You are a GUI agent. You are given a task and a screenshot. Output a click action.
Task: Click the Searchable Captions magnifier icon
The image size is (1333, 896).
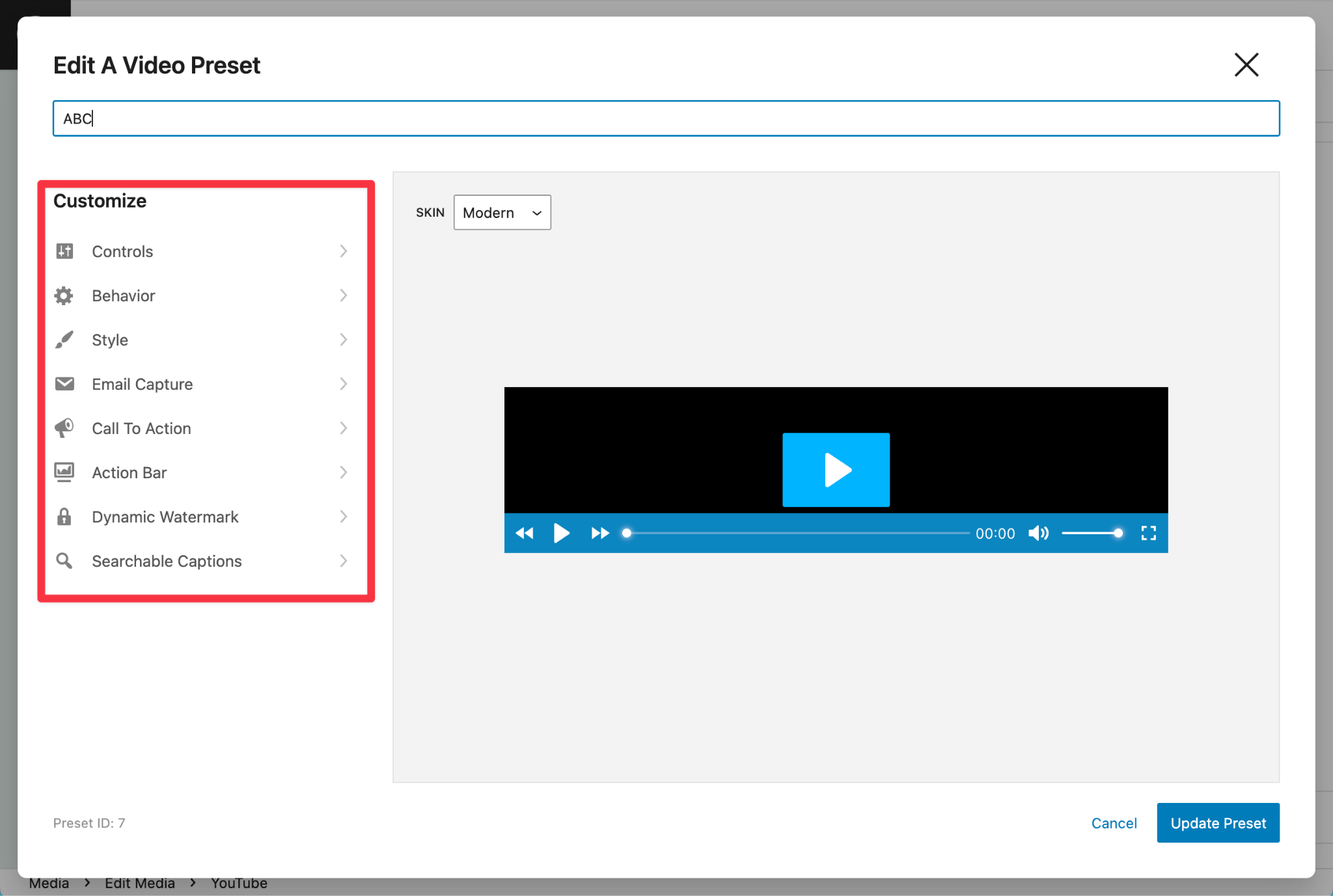click(x=64, y=561)
